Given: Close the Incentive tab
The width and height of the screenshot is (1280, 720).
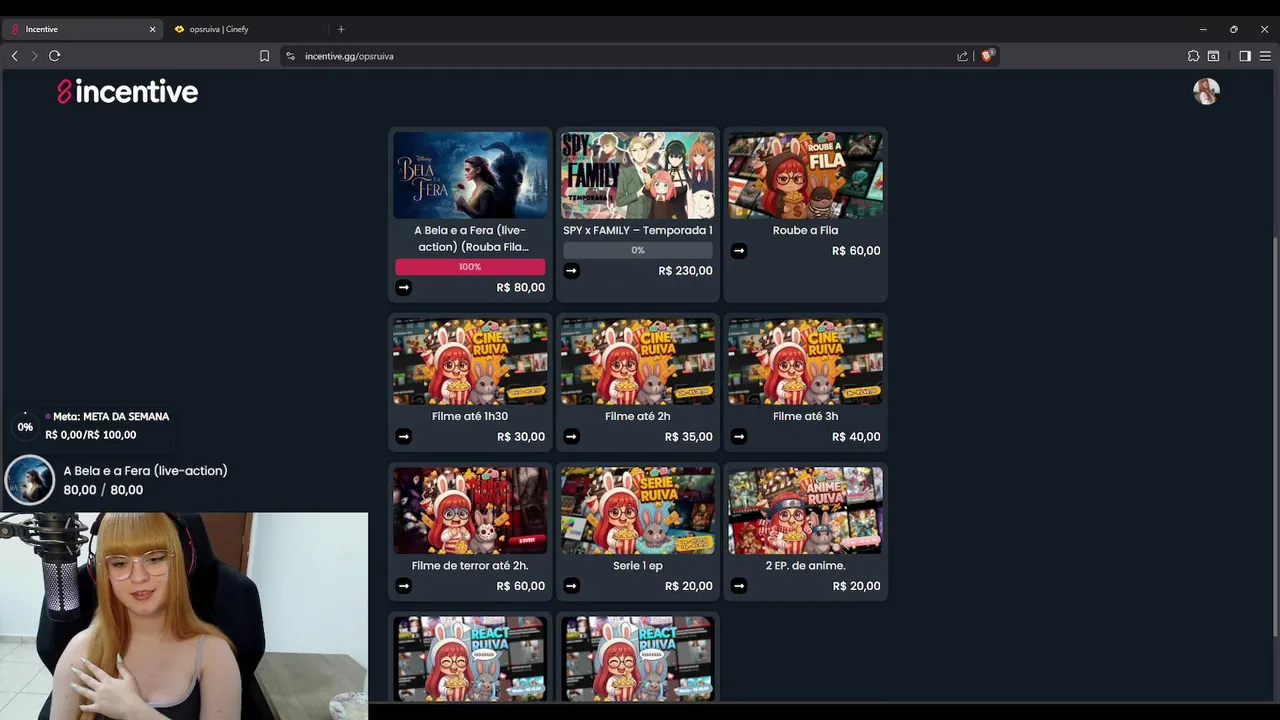Looking at the screenshot, I should coord(153,29).
